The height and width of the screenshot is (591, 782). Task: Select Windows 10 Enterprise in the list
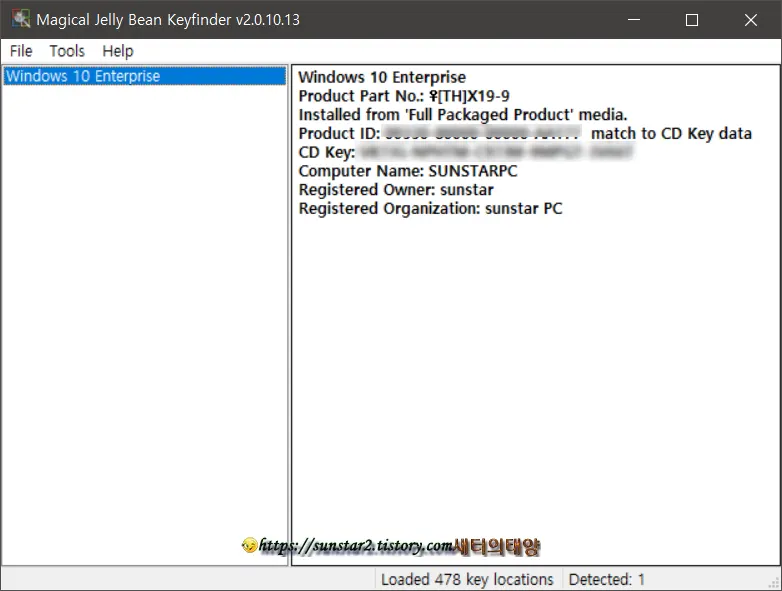[x=145, y=76]
